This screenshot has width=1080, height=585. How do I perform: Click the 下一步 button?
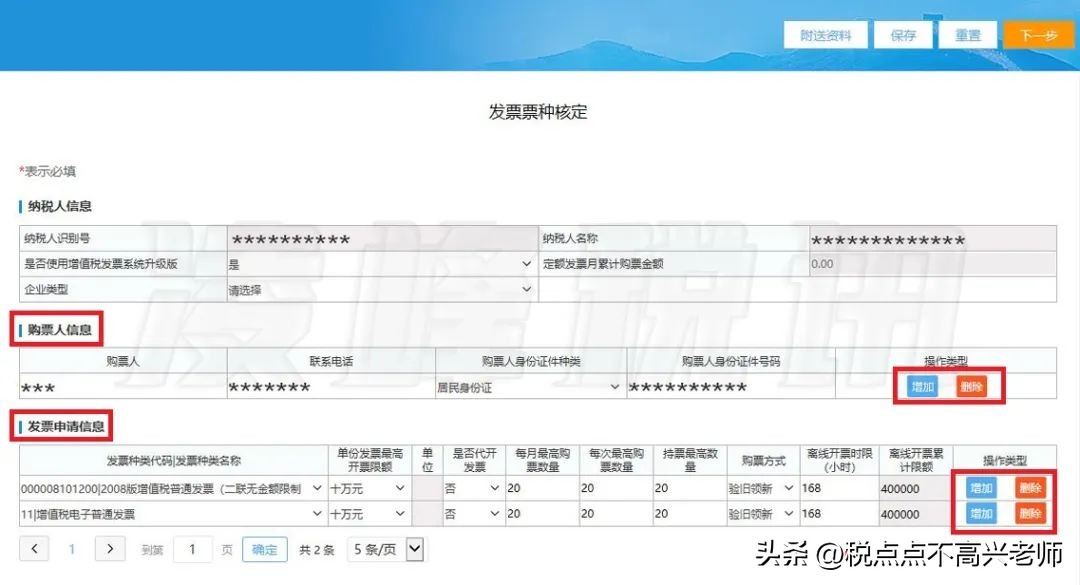pos(1039,33)
